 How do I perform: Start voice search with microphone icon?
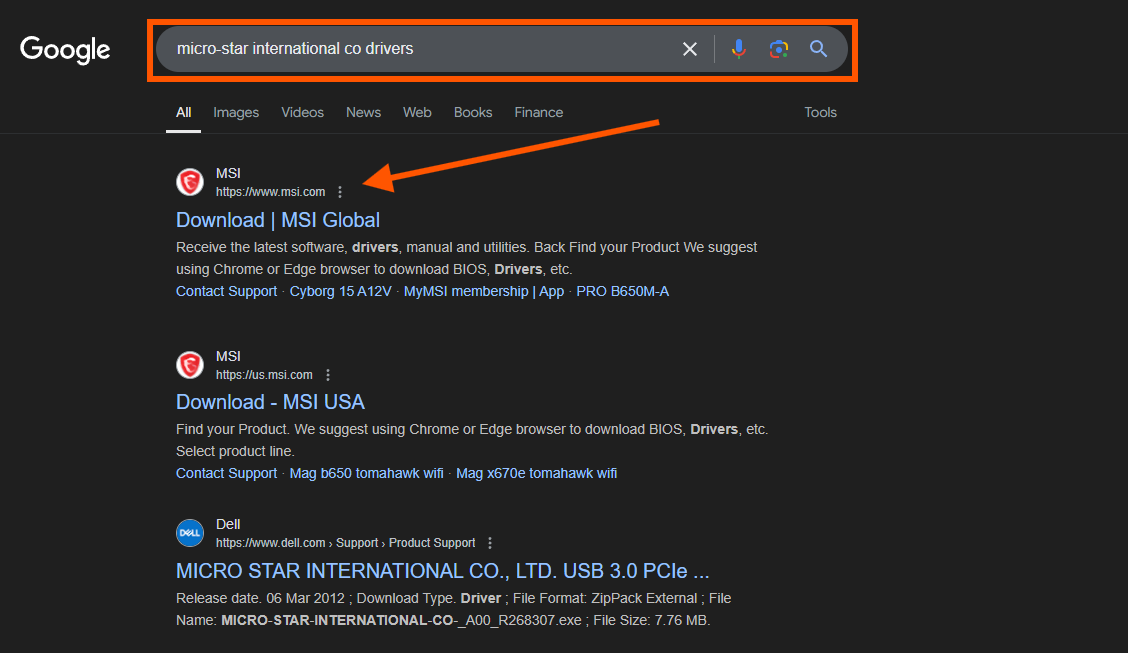[x=738, y=49]
